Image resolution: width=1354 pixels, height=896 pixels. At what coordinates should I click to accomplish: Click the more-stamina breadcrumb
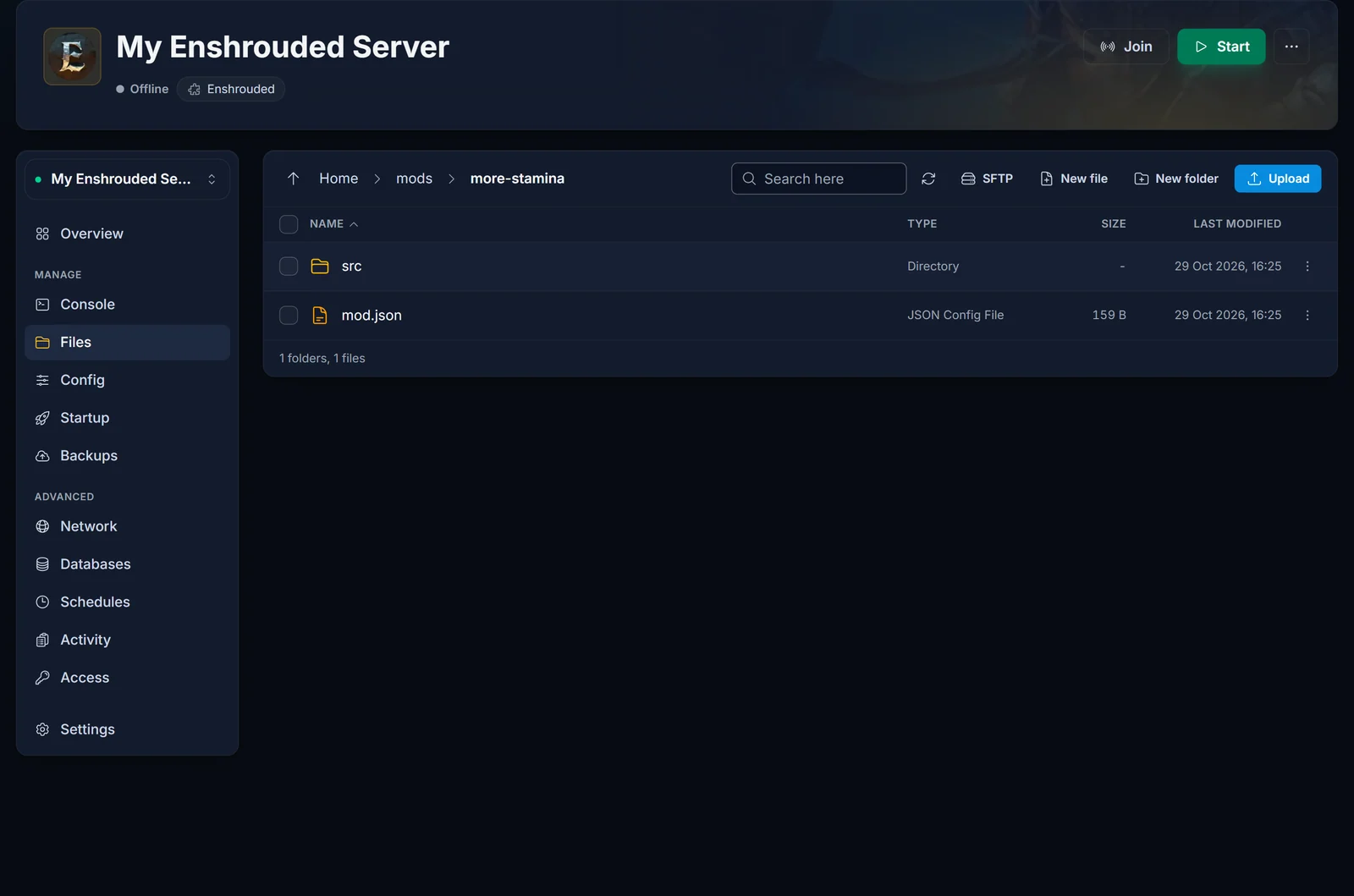tap(517, 179)
